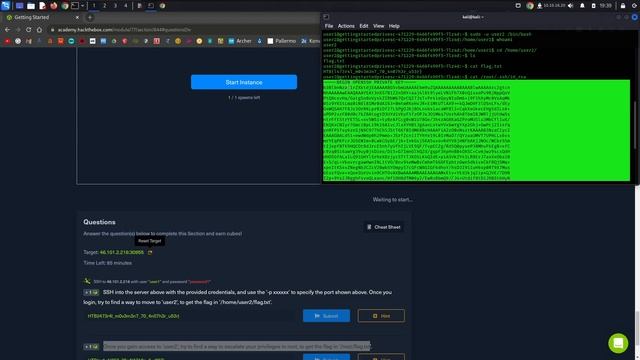Open the terminal View menu
The image size is (640, 360).
[x=378, y=26]
